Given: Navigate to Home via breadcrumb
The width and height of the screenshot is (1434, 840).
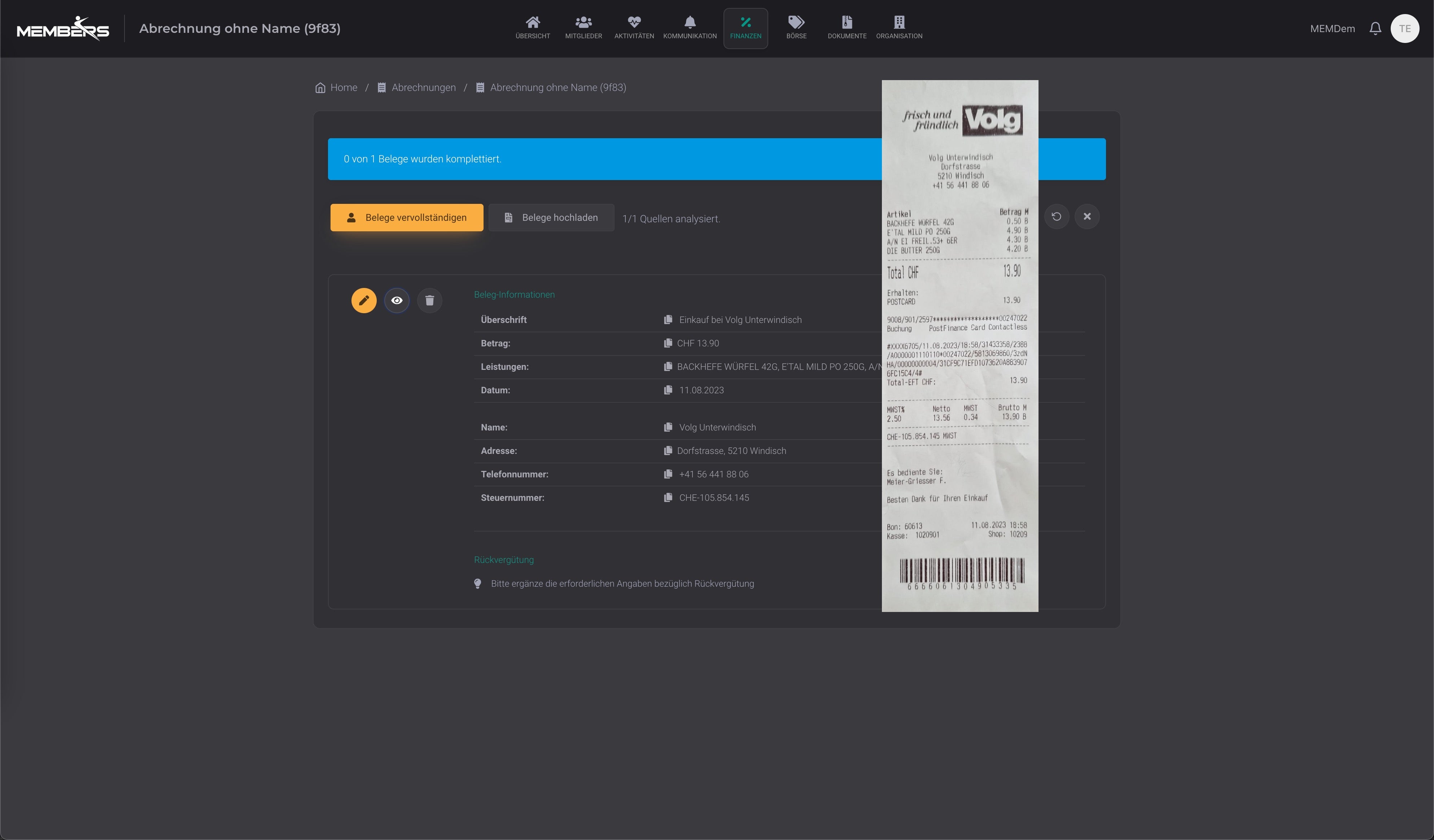Looking at the screenshot, I should pos(343,87).
